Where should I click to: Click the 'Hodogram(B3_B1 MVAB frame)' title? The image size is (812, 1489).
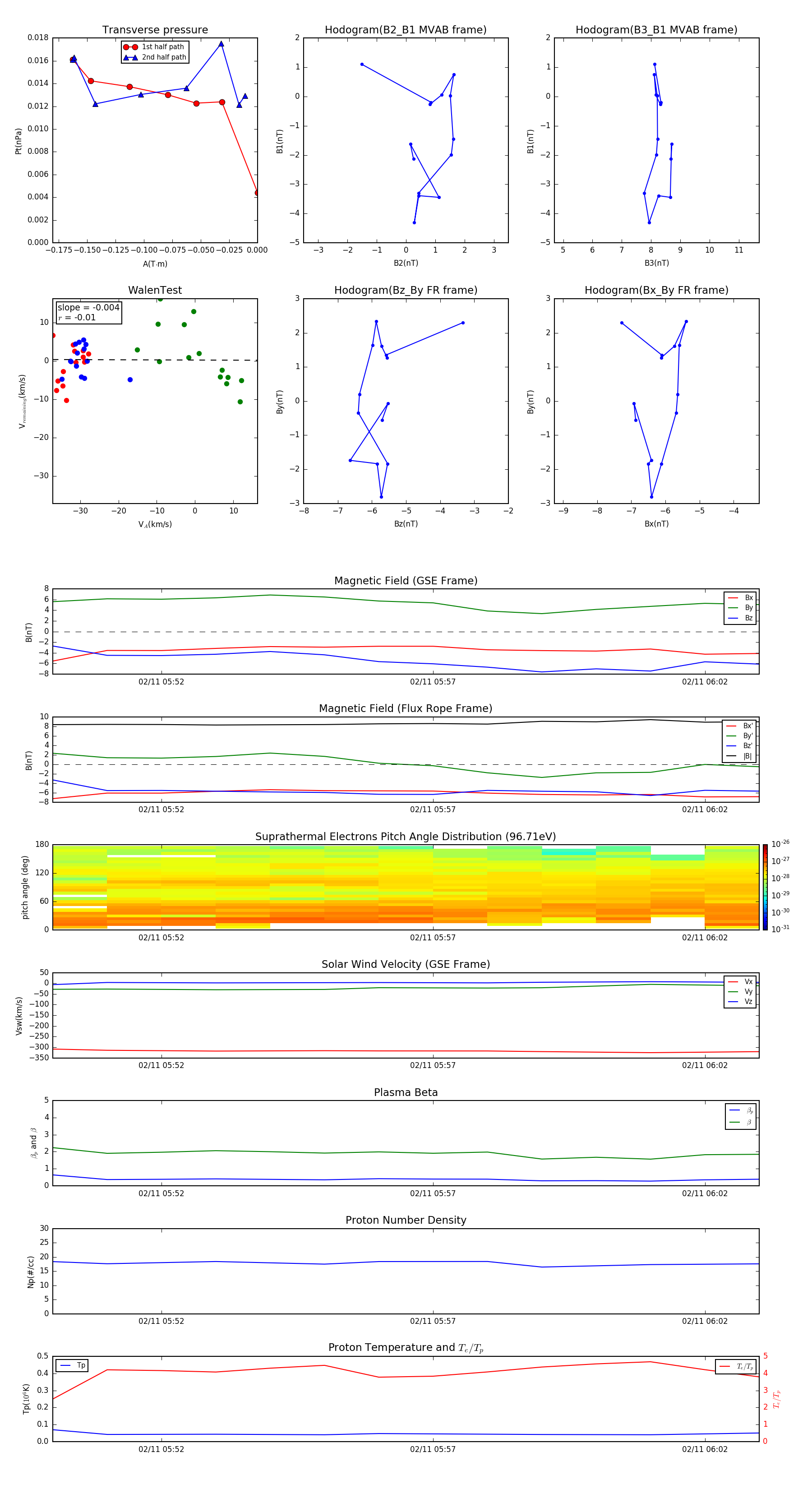[656, 30]
